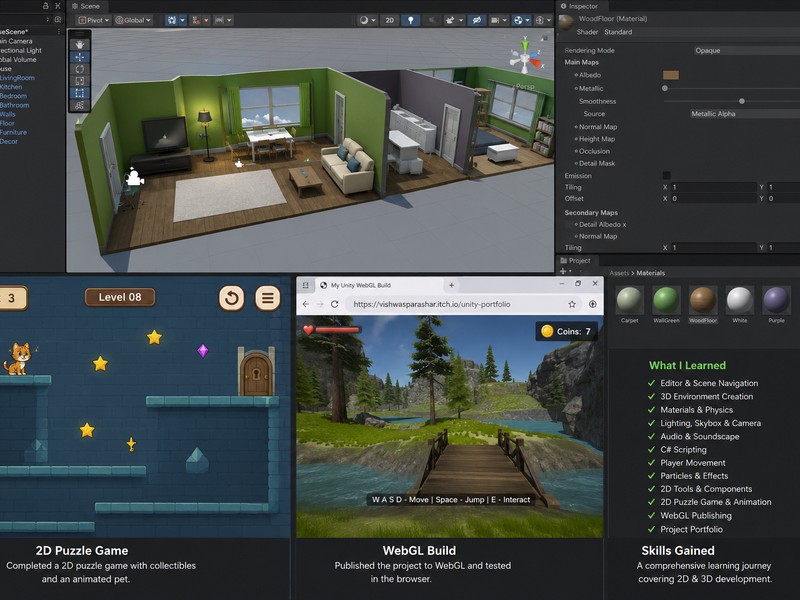800x600 pixels.
Task: Toggle scene lighting lightbulb button
Action: (411, 20)
